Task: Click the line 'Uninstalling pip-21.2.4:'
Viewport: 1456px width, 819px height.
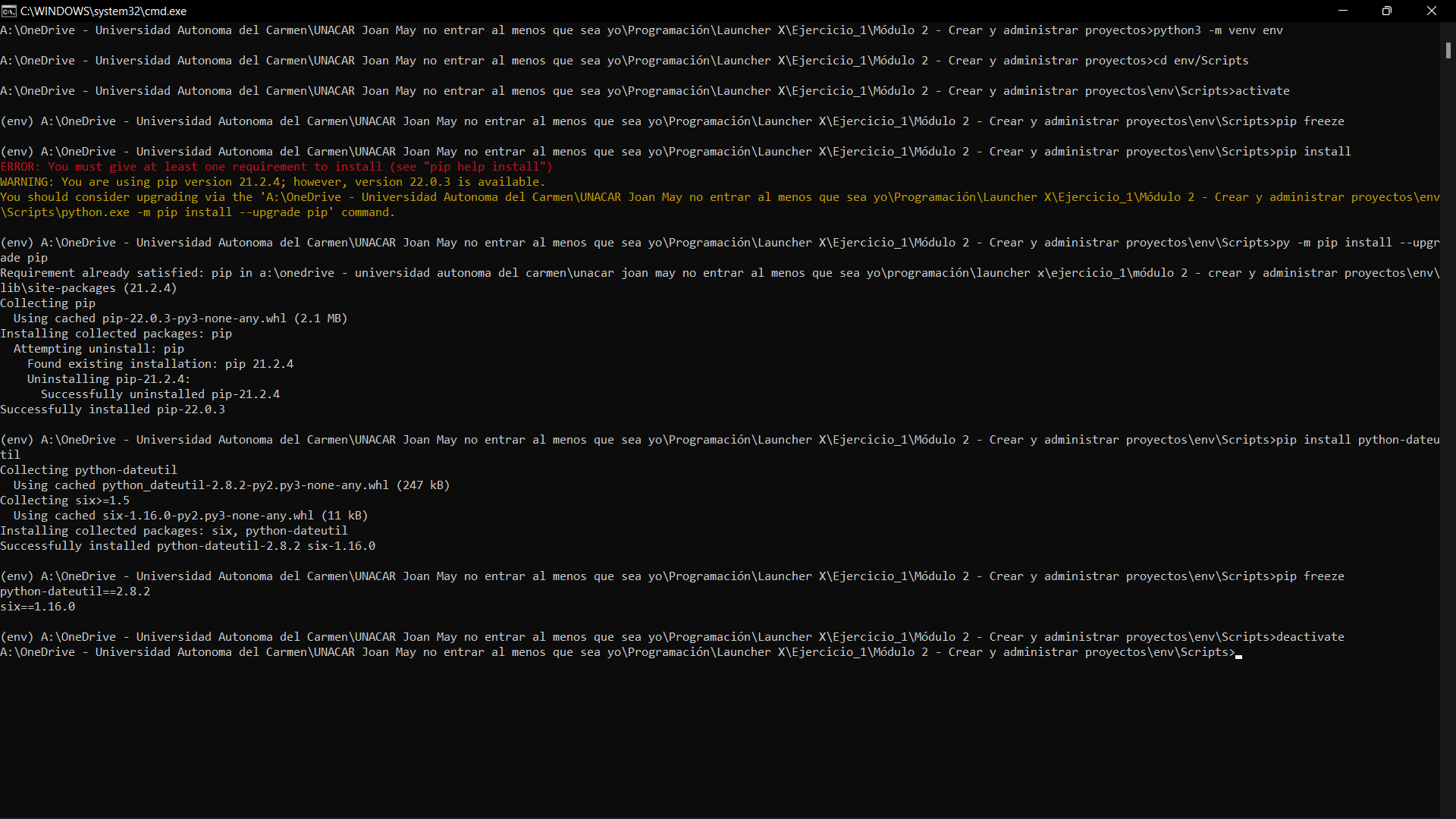Action: tap(109, 379)
